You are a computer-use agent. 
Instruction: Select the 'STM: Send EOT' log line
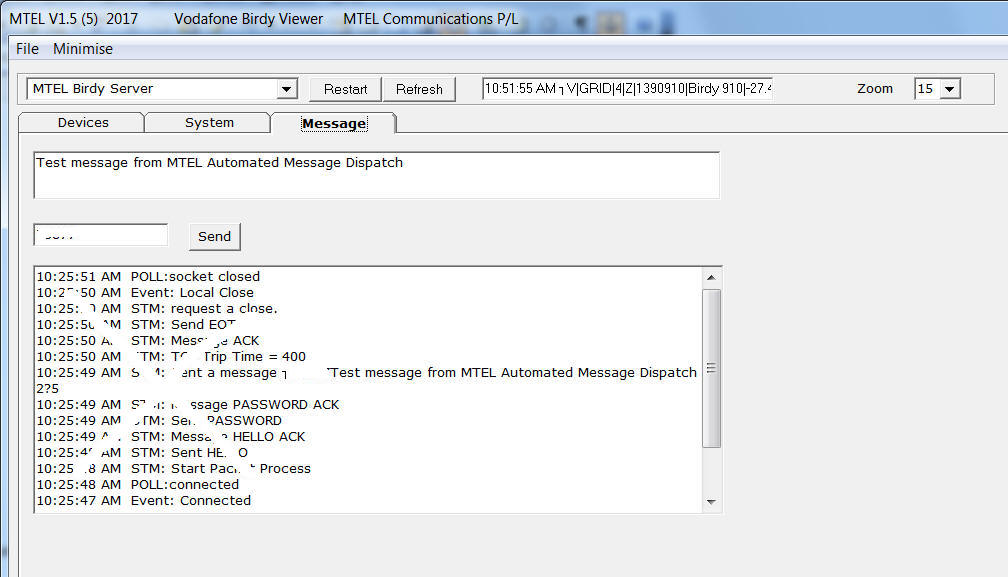136,324
